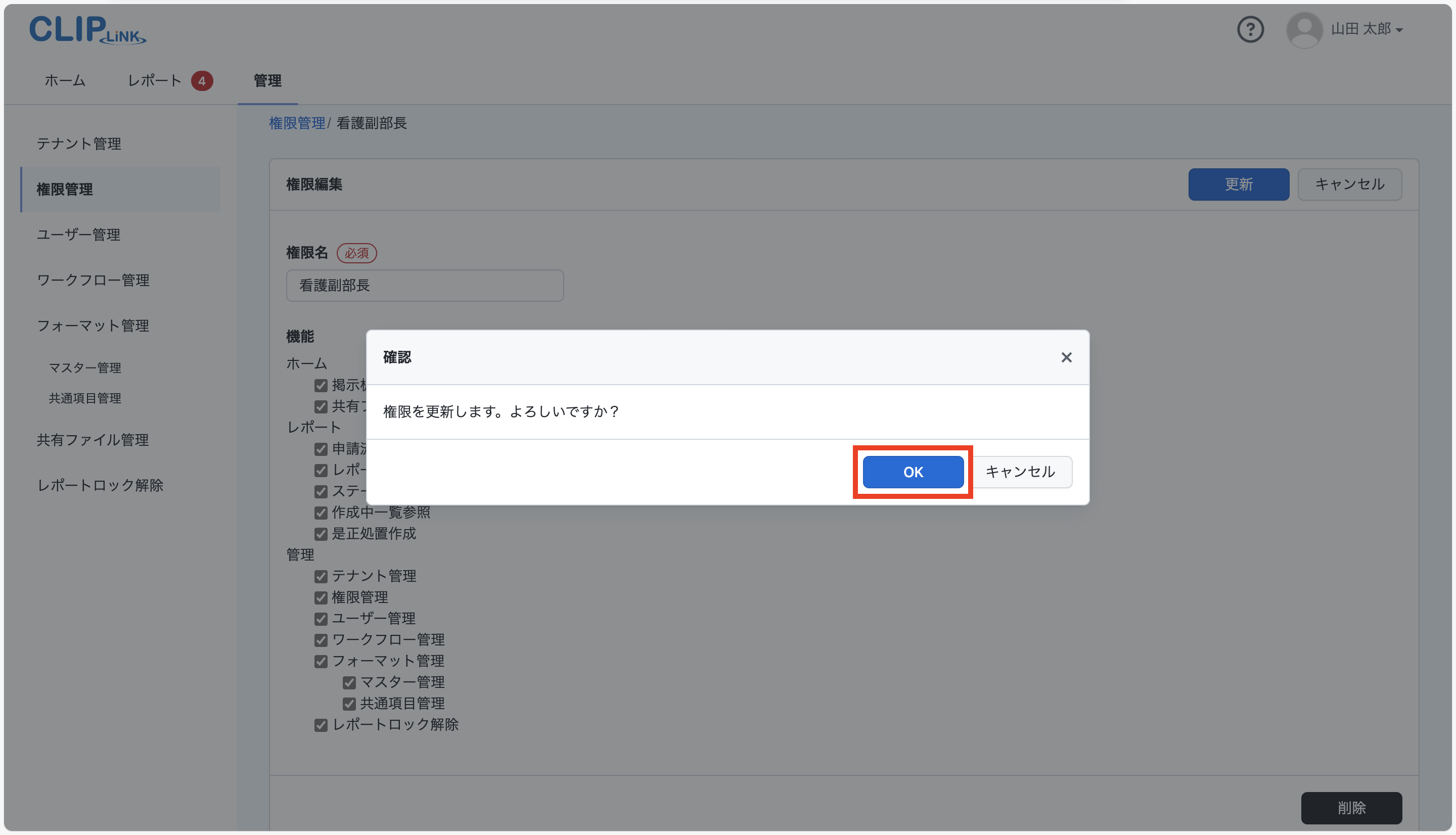The image size is (1456, 835).
Task: Uncheck the マスター管理 checkbox
Action: [x=350, y=682]
